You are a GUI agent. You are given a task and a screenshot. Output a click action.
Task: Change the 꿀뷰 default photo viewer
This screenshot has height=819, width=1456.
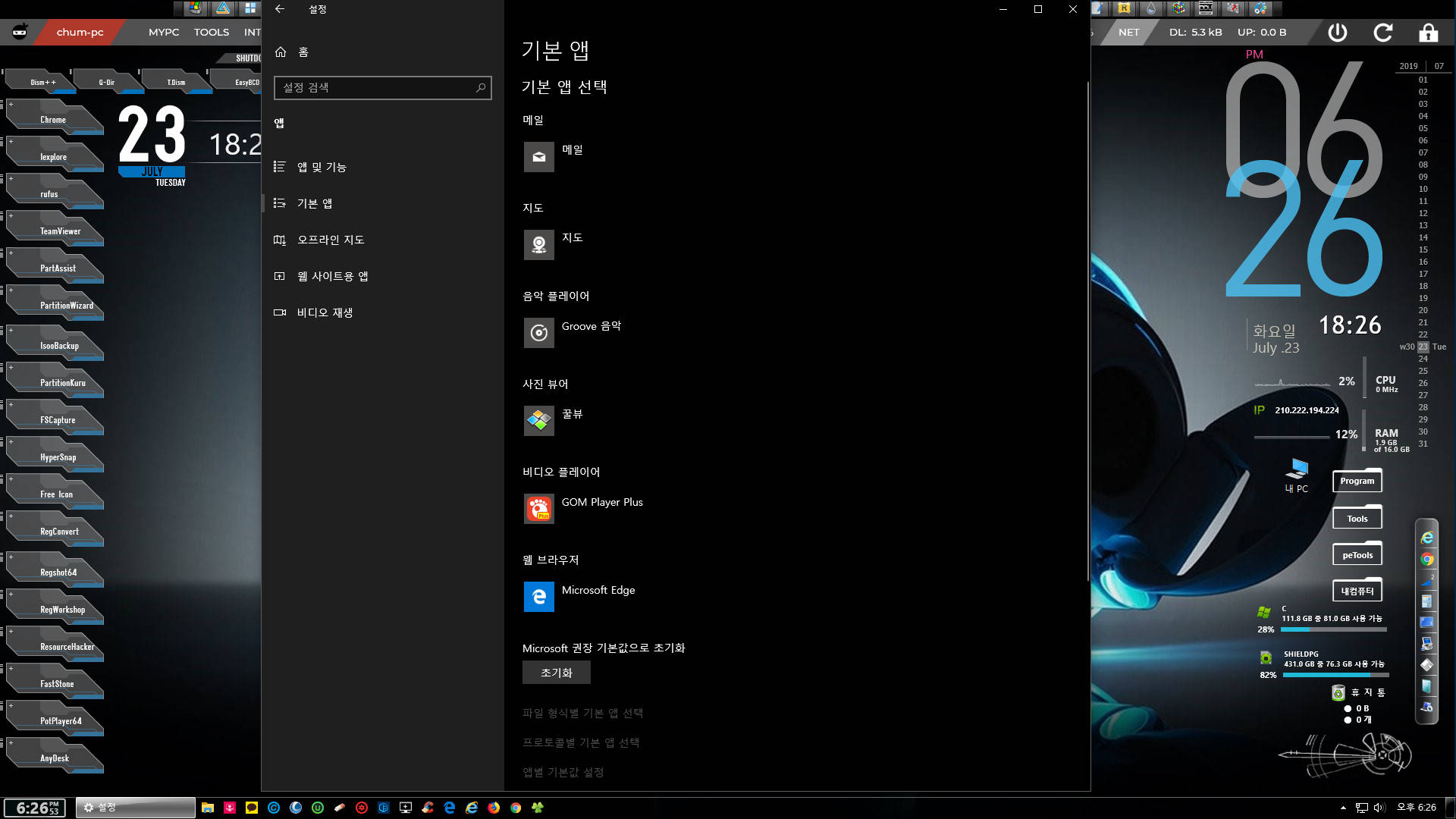tap(554, 421)
